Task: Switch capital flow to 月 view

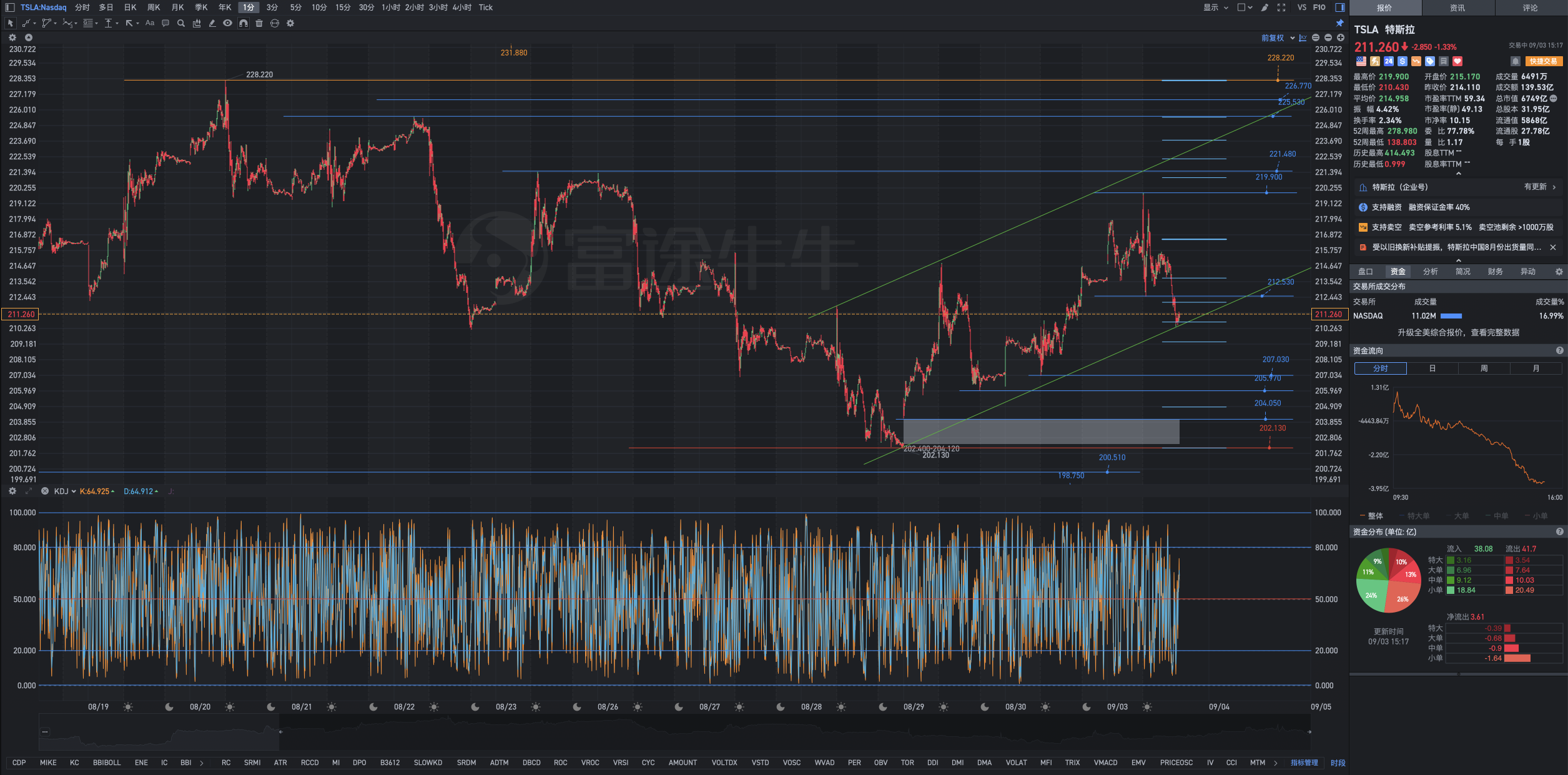Action: point(1536,368)
